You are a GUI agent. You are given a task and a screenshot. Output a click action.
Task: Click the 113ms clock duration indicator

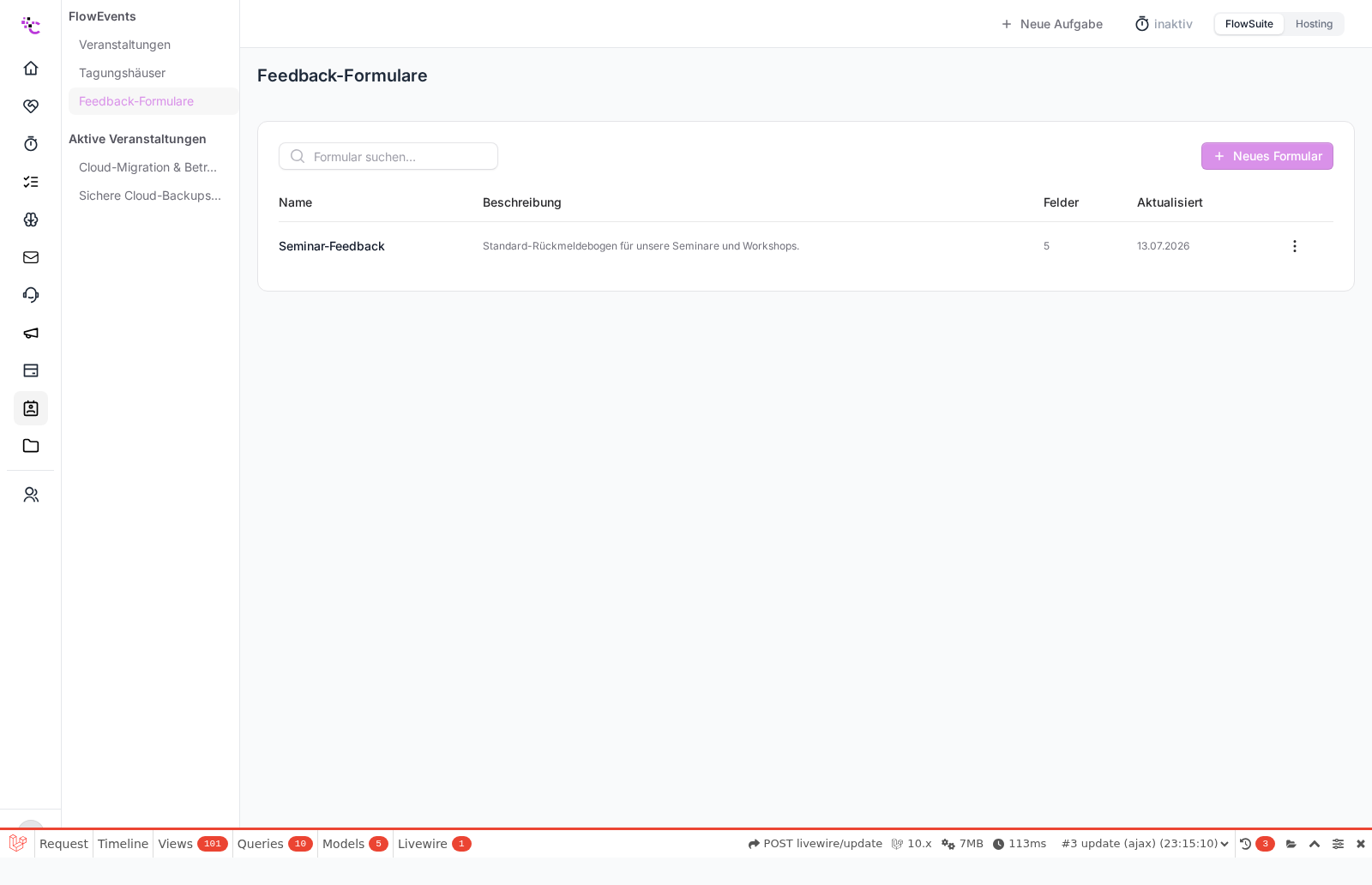[1020, 844]
